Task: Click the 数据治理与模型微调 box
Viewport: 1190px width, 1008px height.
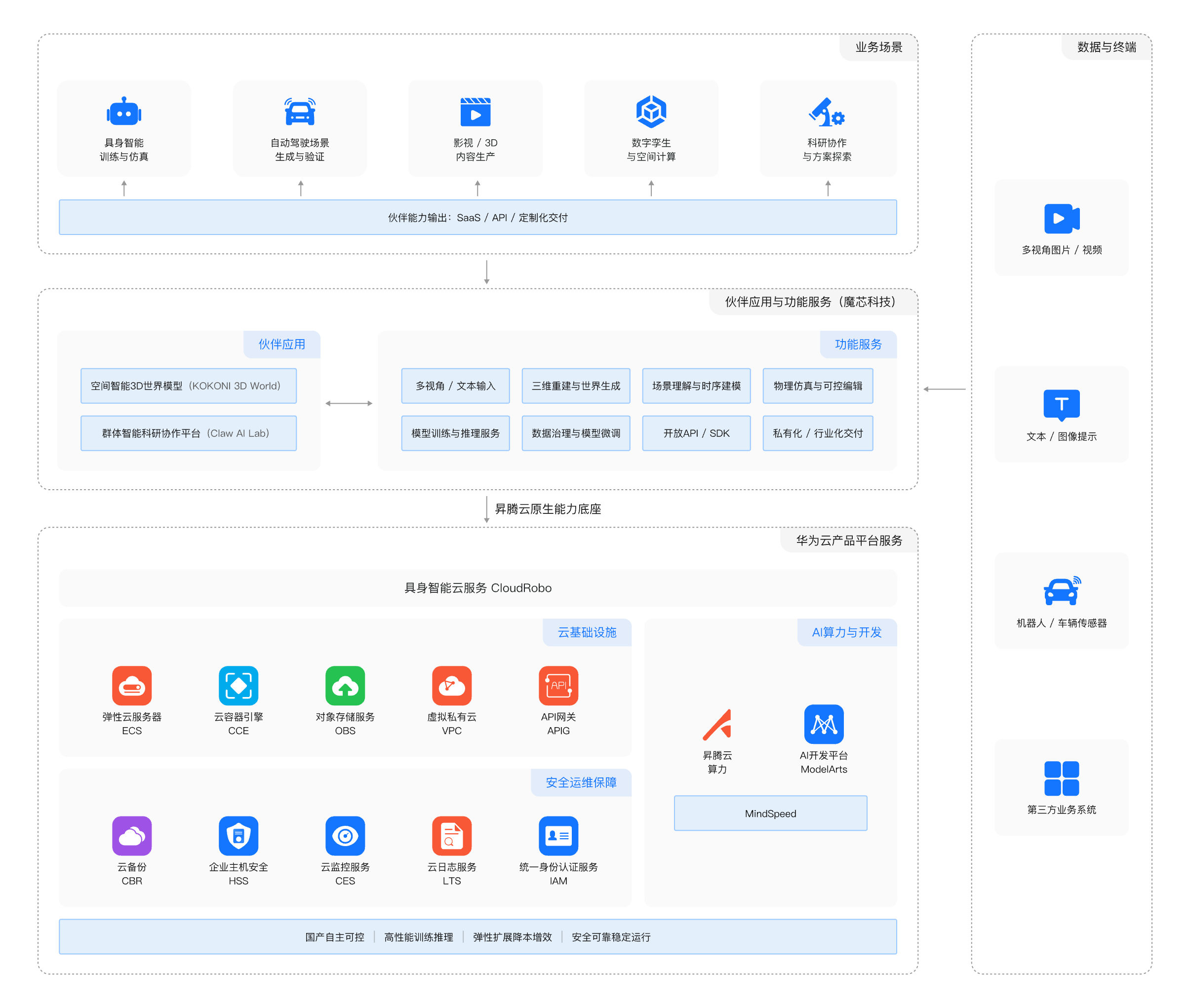Action: click(576, 433)
